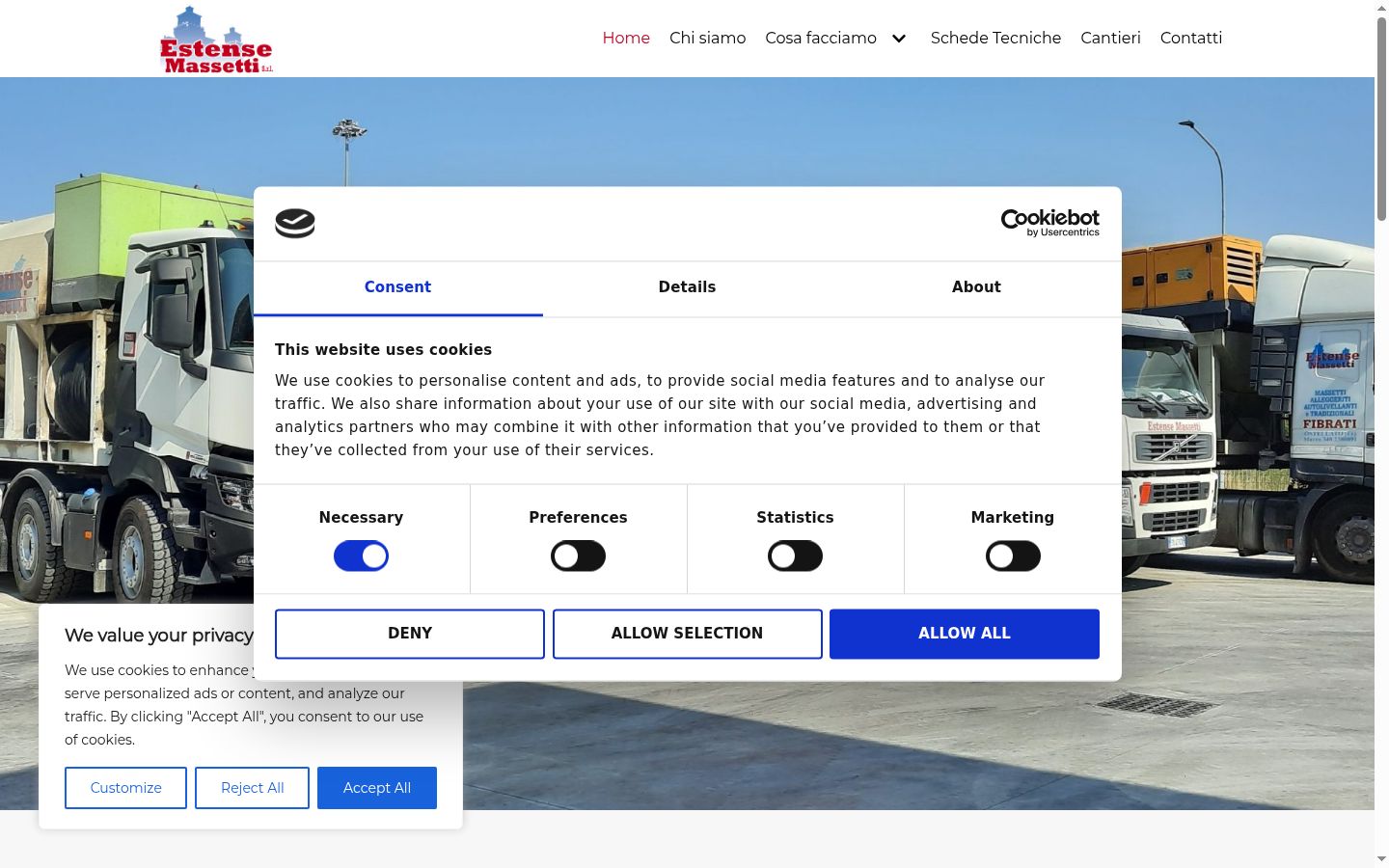Screen dimensions: 1389x868
Task: Expand the Cosa facciamo chevron
Action: [x=899, y=39]
